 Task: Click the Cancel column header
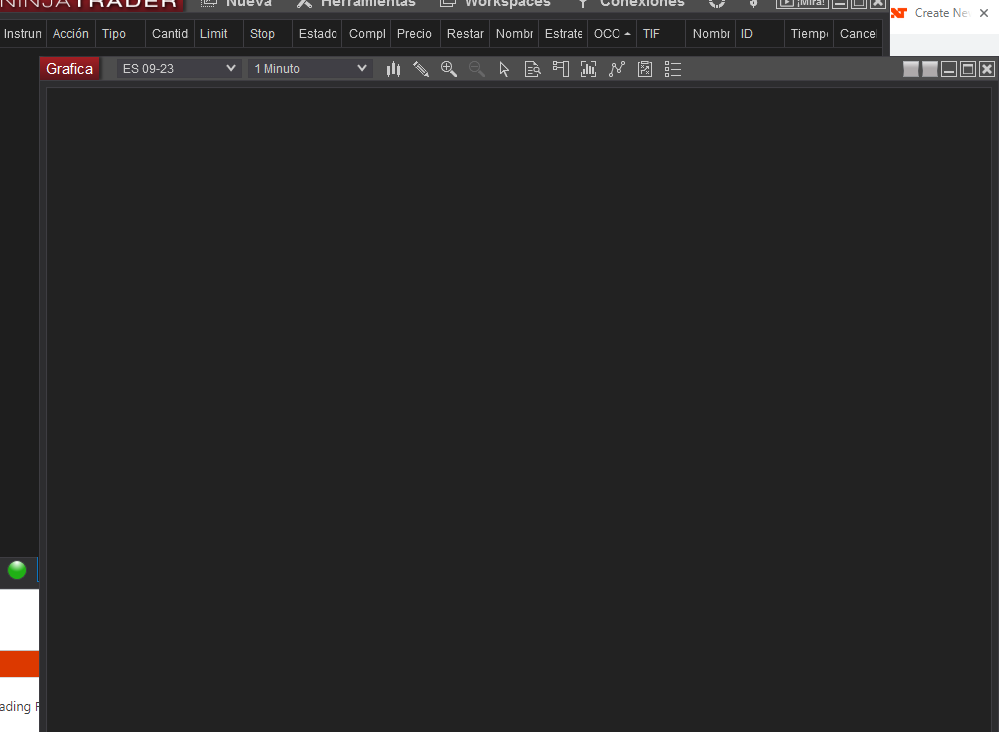tap(858, 34)
